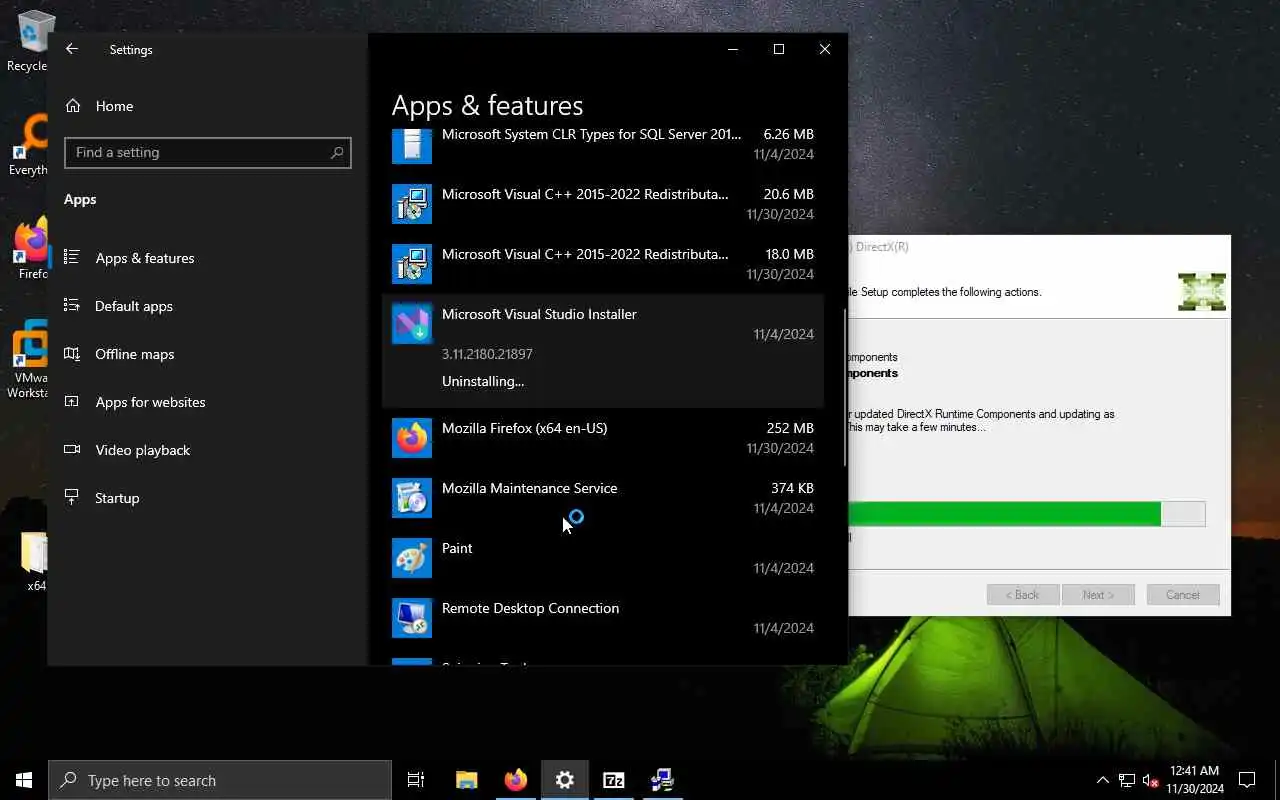This screenshot has height=800, width=1280.
Task: Click the Offline maps sidebar icon
Action: (72, 353)
